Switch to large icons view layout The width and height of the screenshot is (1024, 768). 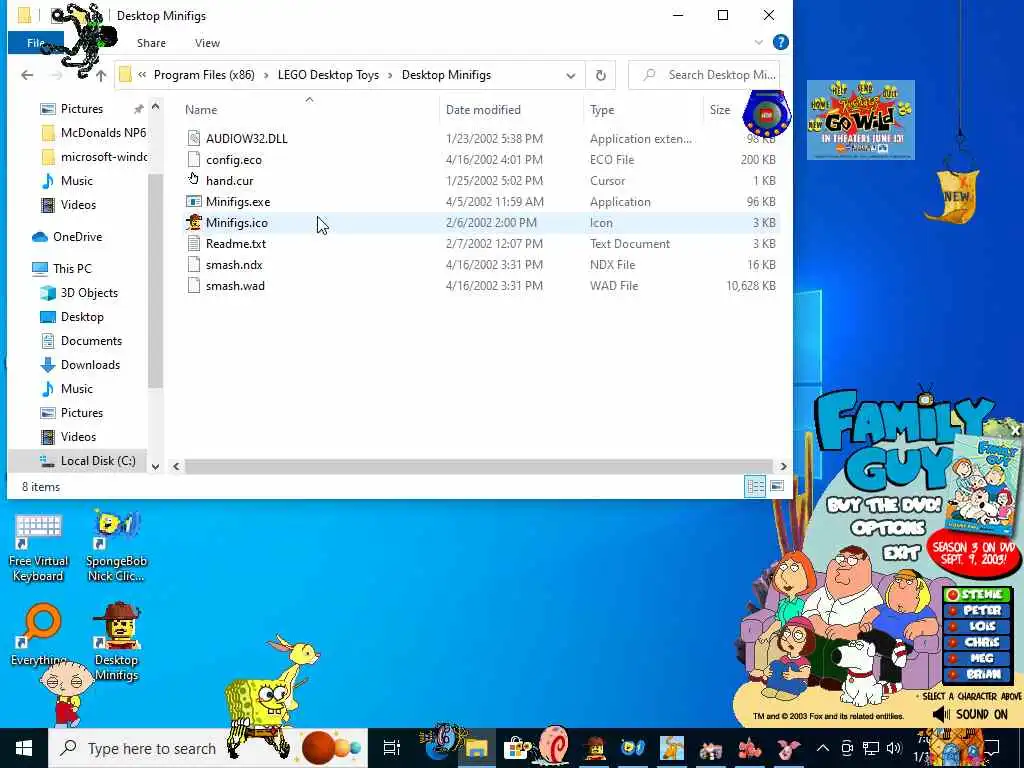click(776, 486)
